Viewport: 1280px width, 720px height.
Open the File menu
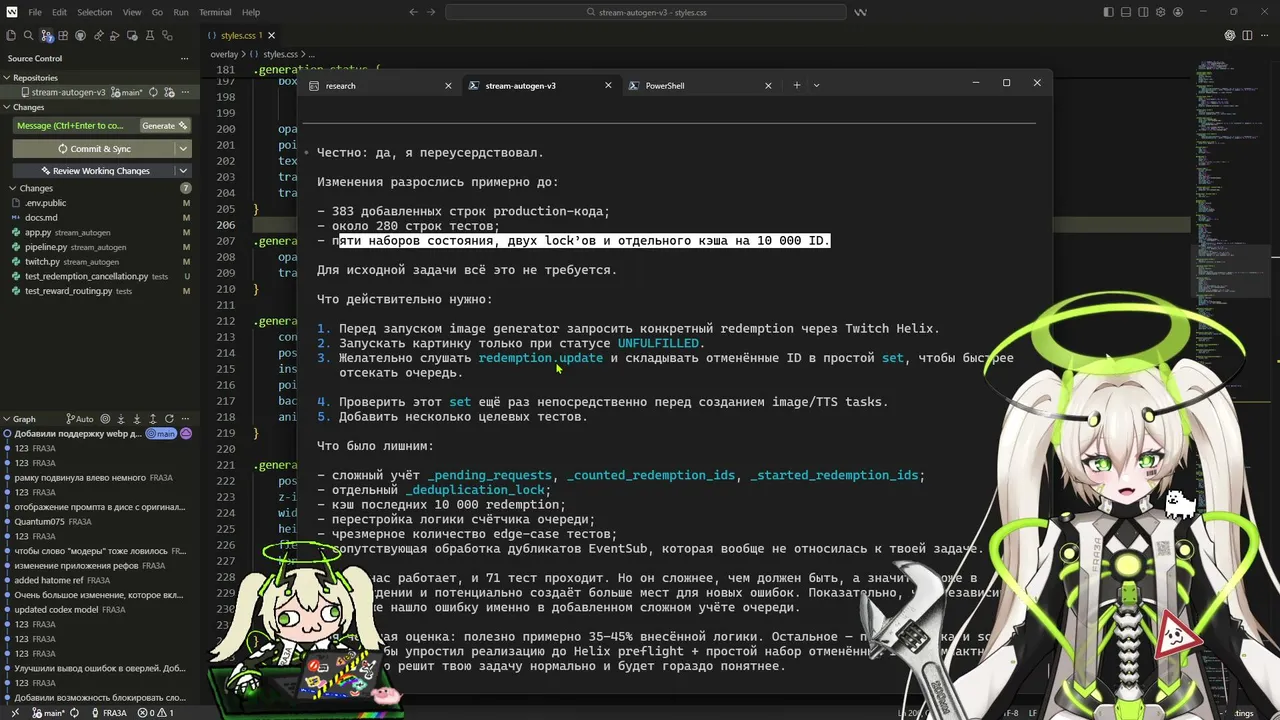pos(35,12)
